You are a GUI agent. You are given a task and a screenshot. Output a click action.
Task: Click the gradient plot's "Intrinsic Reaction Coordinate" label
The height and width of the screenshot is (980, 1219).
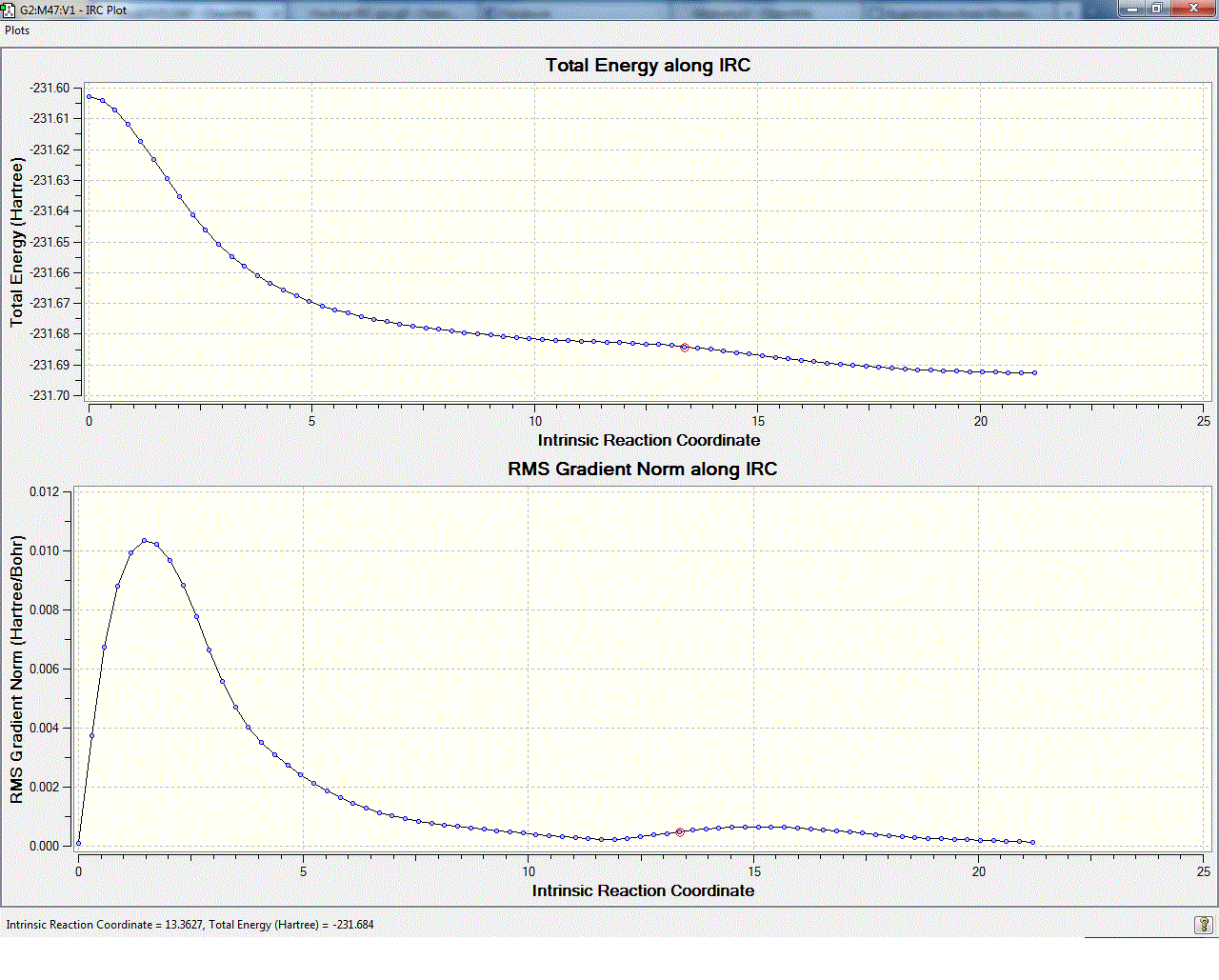click(643, 890)
